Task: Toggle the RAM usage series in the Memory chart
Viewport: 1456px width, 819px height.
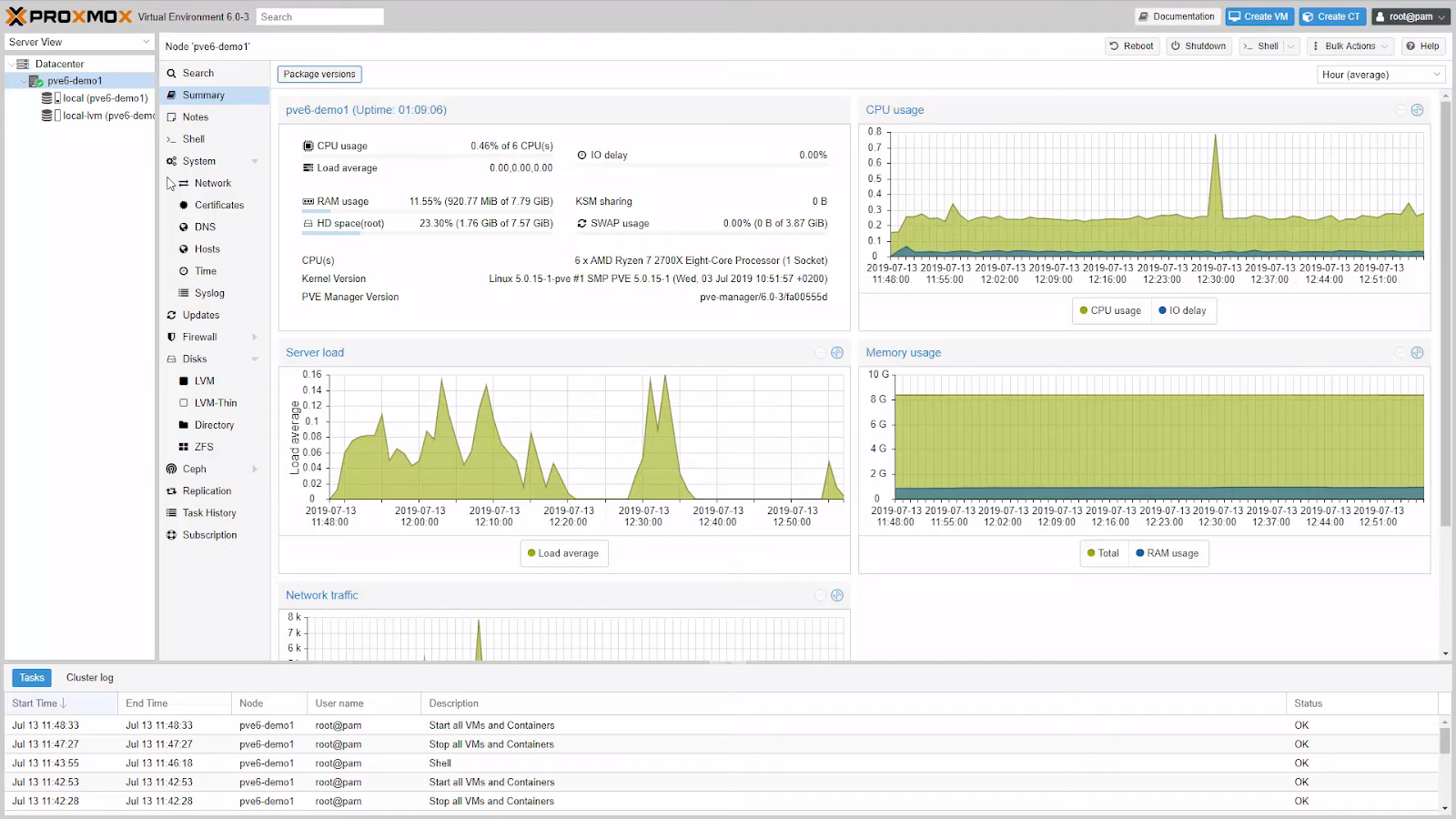Action: click(x=1168, y=552)
